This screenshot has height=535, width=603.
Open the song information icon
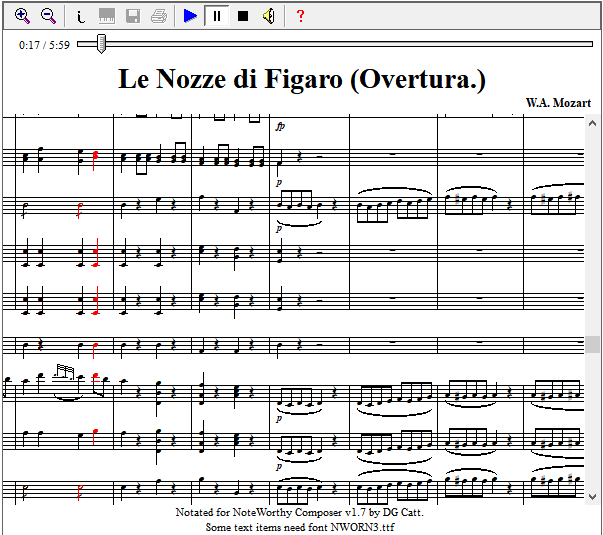coord(80,16)
